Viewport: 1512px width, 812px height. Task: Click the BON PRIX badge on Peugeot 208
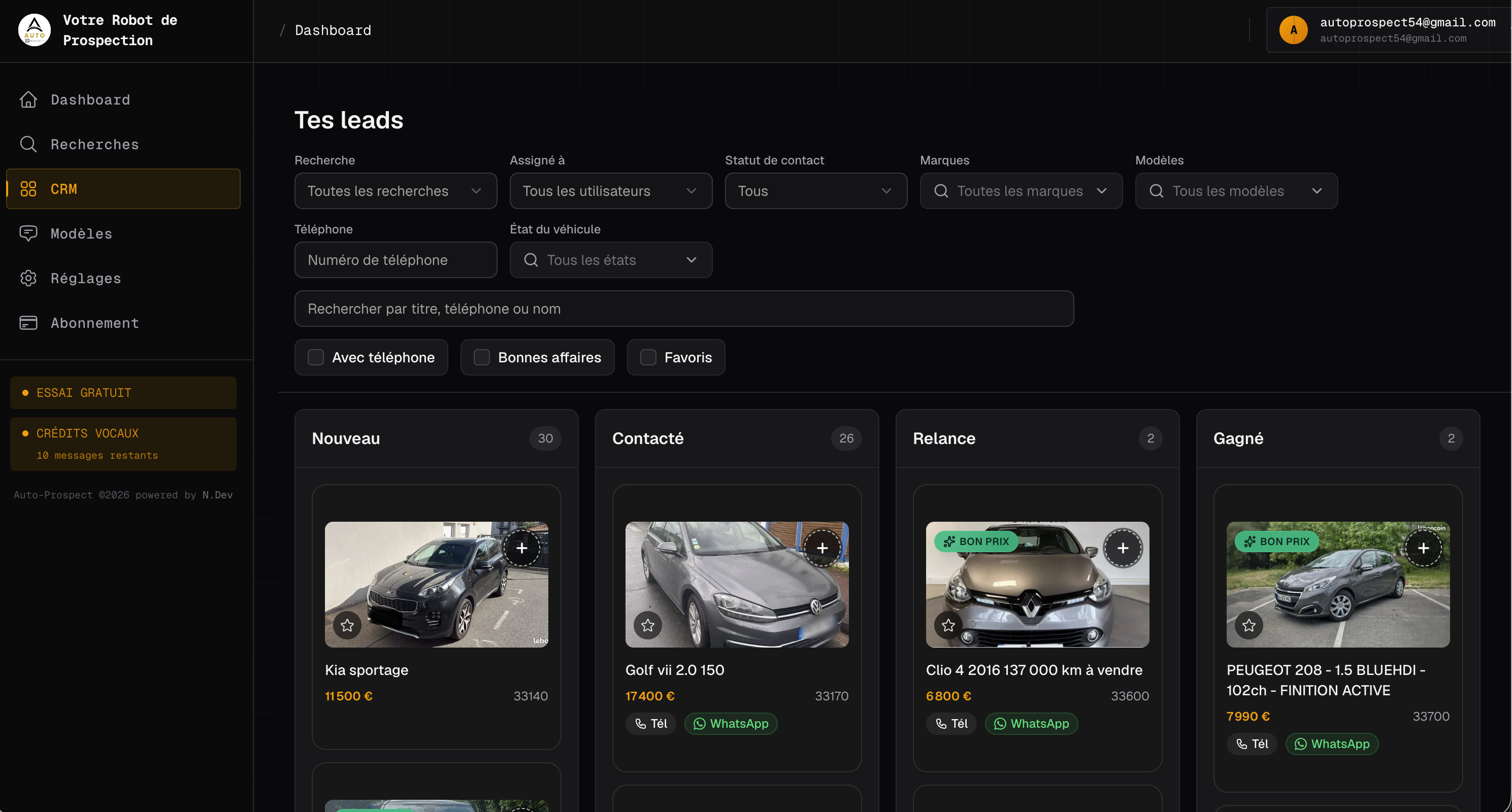(x=1276, y=542)
